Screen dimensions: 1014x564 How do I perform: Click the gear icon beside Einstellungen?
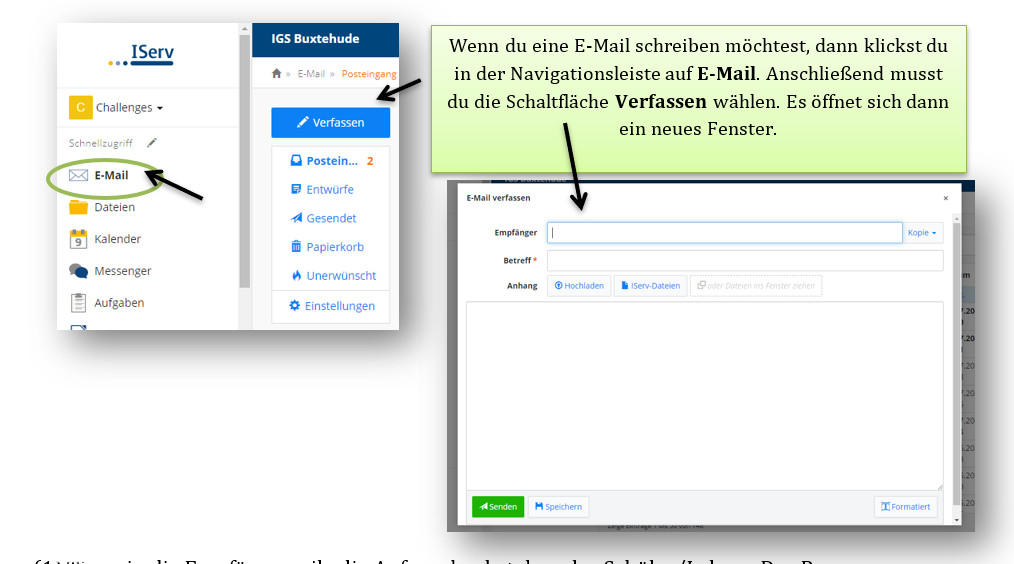(x=294, y=305)
